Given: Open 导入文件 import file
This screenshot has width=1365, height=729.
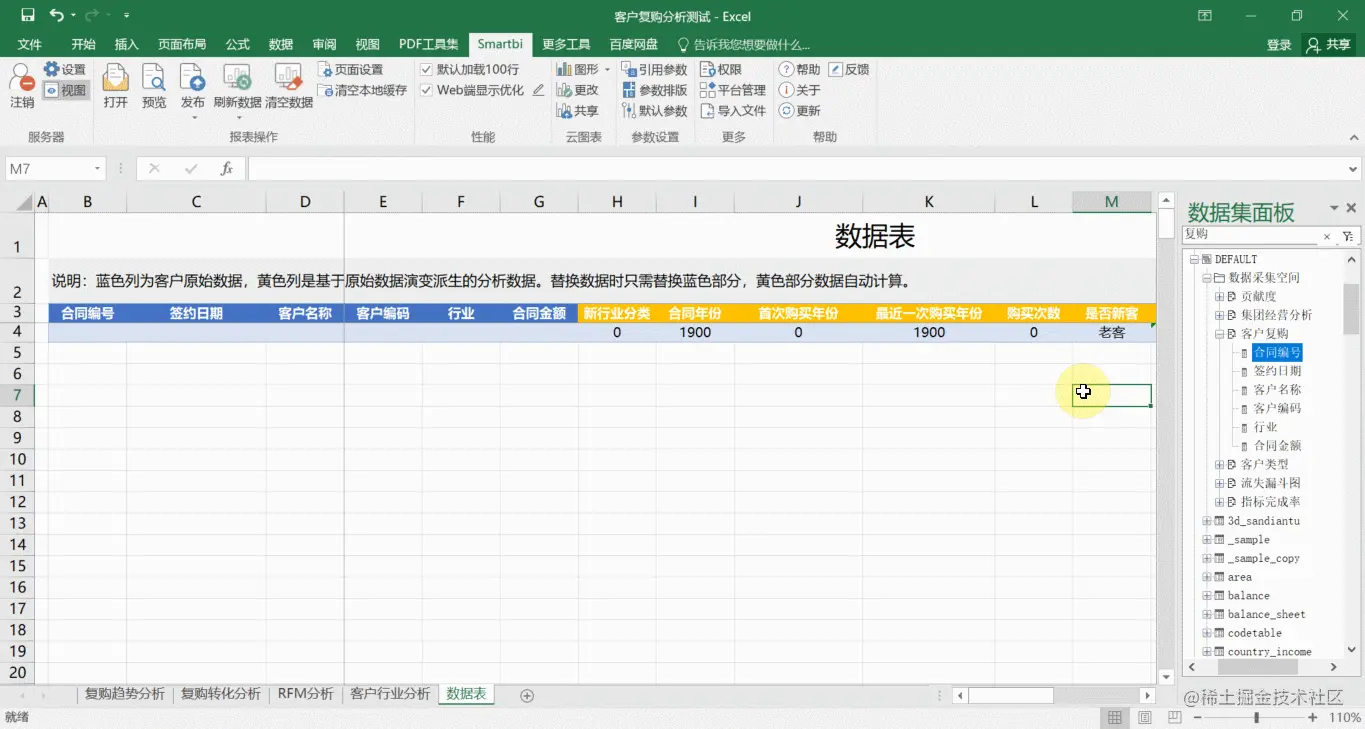Looking at the screenshot, I should 733,110.
